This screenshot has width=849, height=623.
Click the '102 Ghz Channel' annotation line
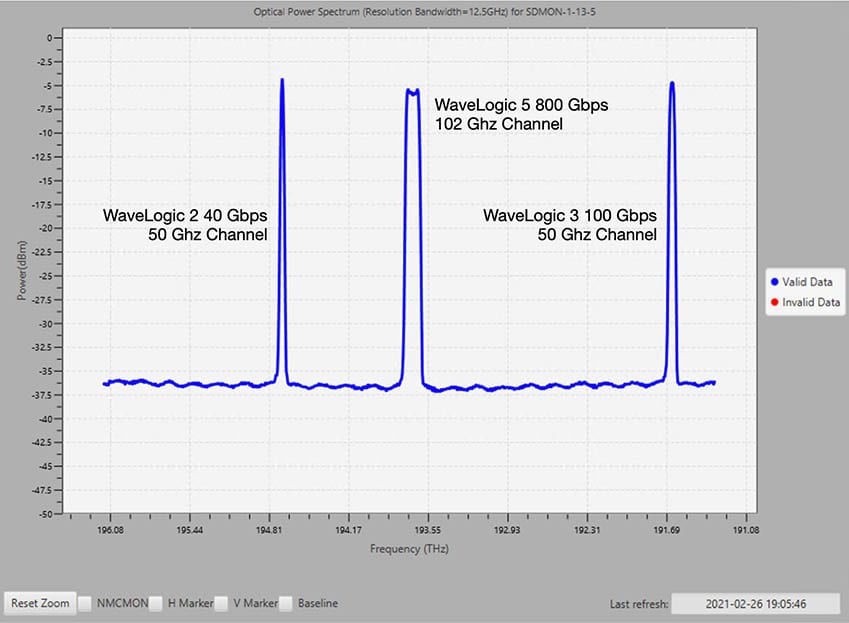[499, 124]
